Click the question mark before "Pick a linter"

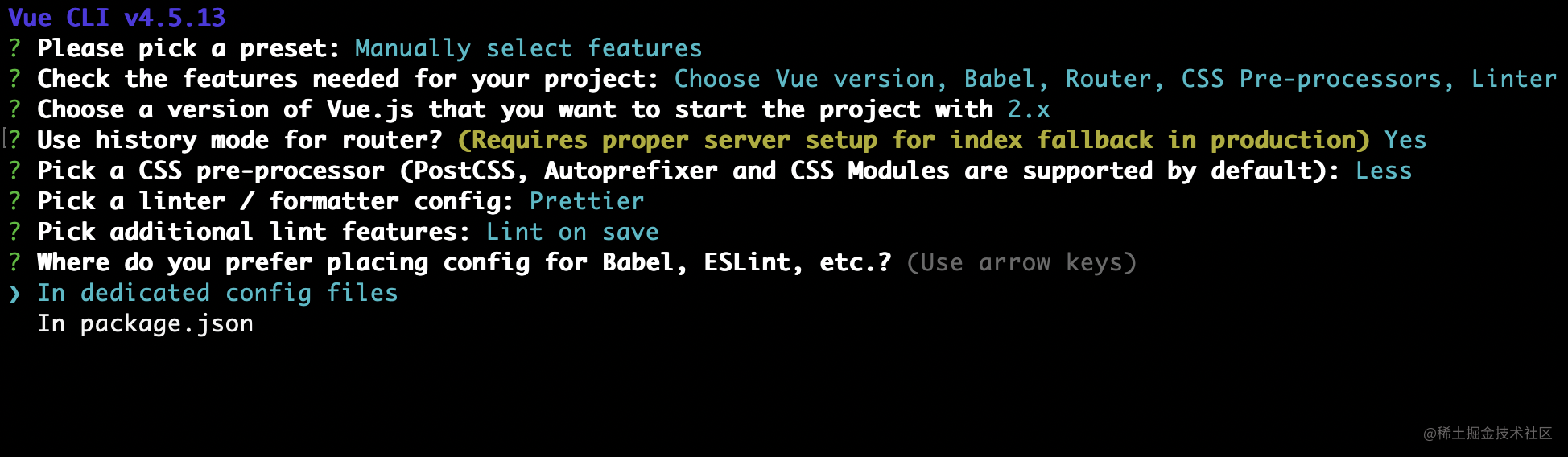tap(14, 201)
